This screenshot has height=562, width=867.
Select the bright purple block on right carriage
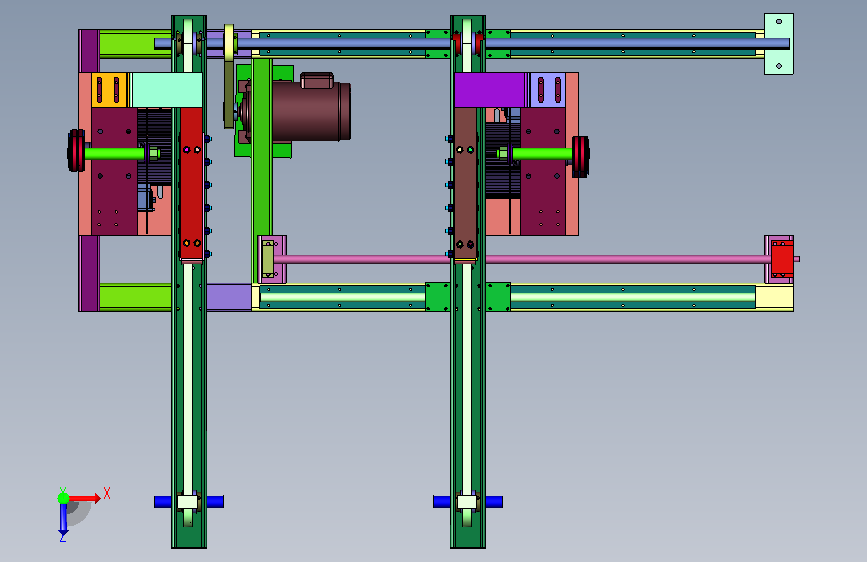coord(489,90)
